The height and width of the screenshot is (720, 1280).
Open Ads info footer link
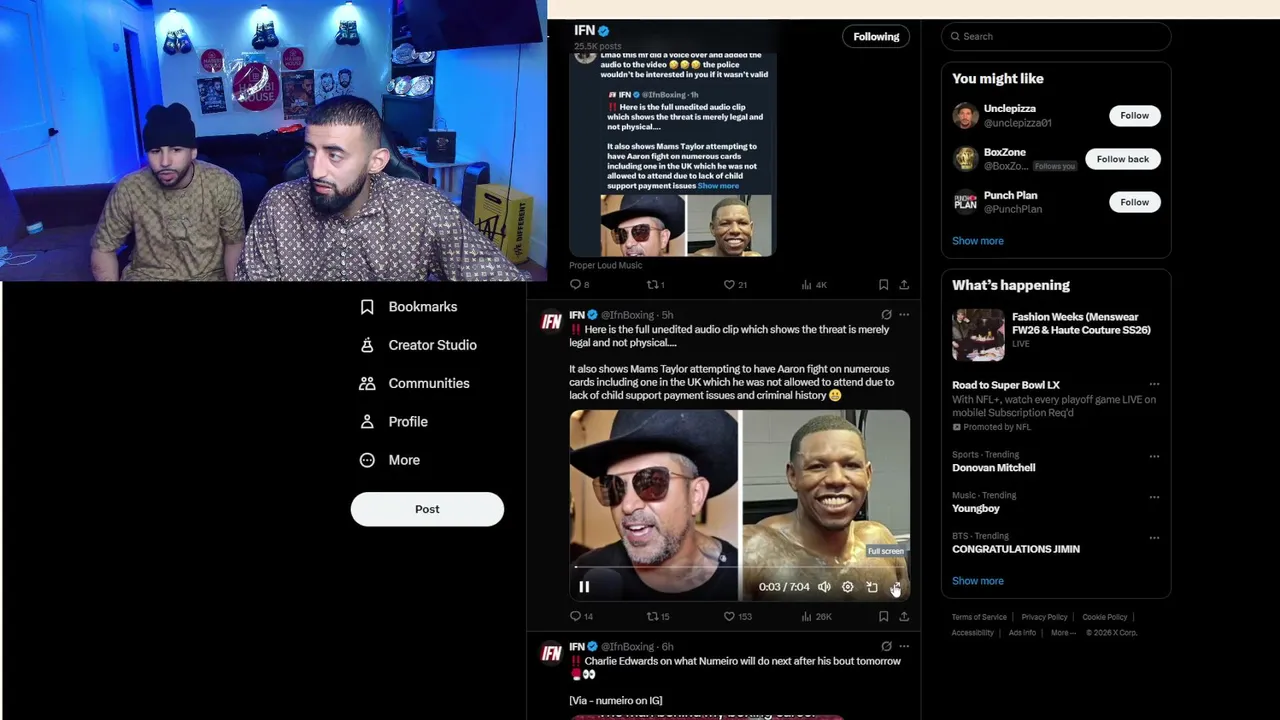coord(1022,633)
